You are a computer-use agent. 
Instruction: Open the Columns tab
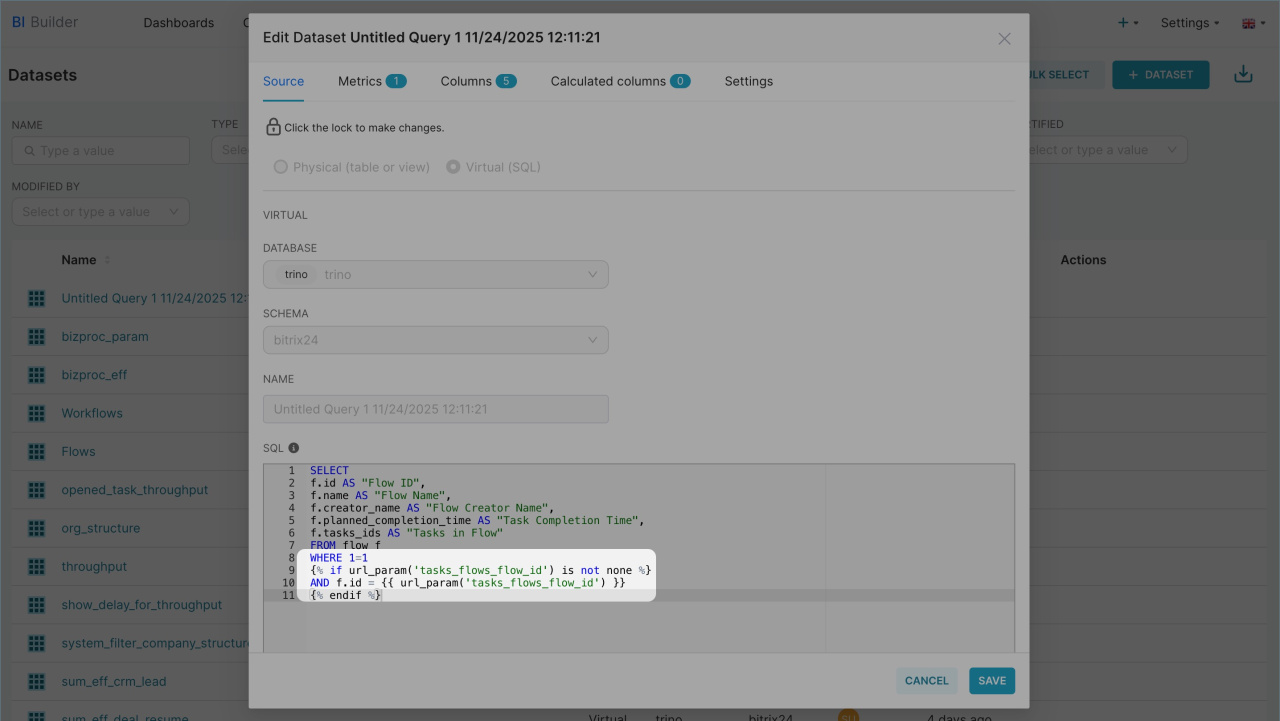477,81
